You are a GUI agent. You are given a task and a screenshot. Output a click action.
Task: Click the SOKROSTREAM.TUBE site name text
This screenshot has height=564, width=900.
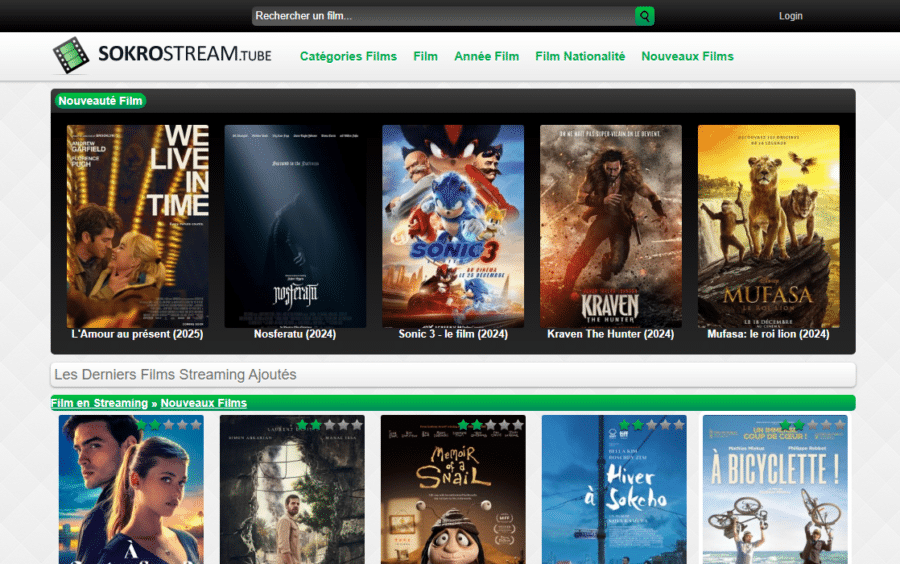click(185, 53)
